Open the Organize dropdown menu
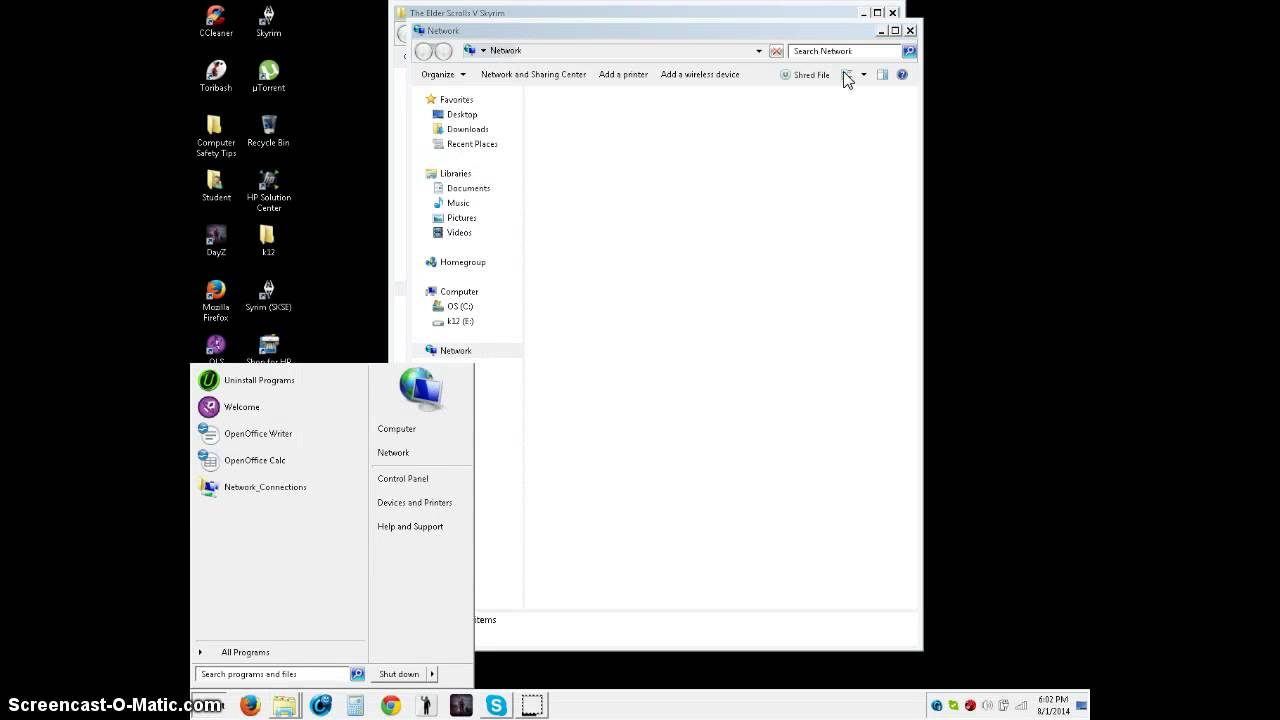This screenshot has height=720, width=1280. (443, 75)
